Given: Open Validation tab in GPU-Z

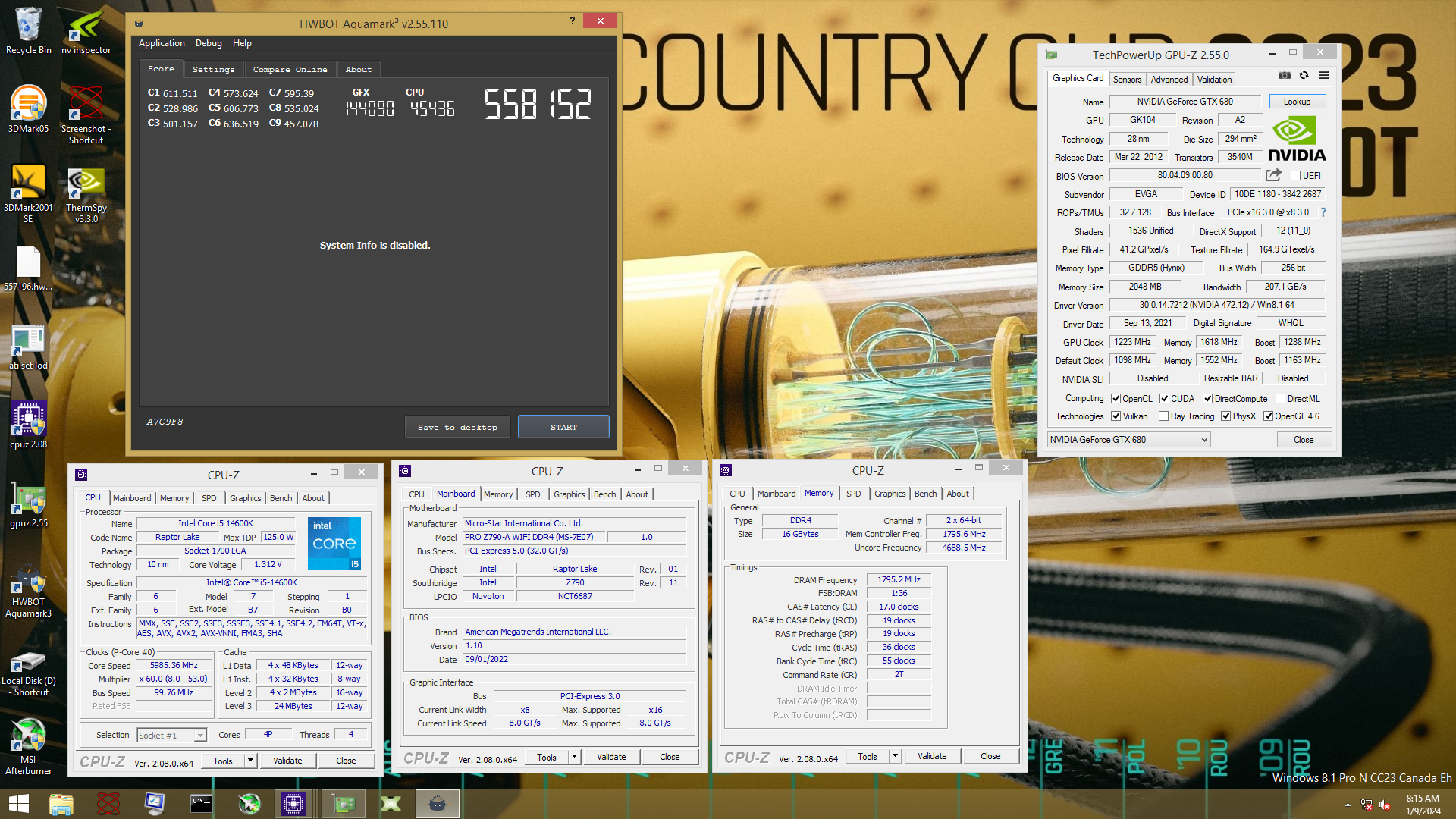Looking at the screenshot, I should tap(1214, 80).
